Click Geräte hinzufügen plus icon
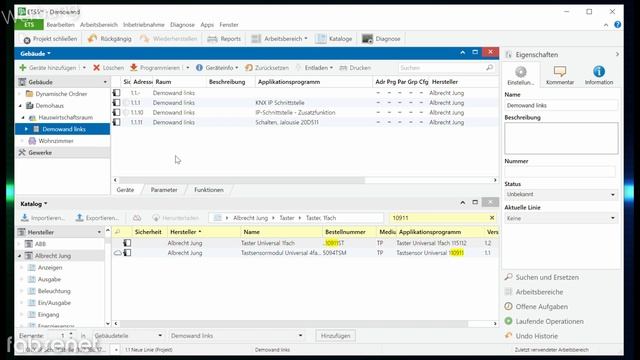Screen dimensions: 640x360 pos(23,68)
